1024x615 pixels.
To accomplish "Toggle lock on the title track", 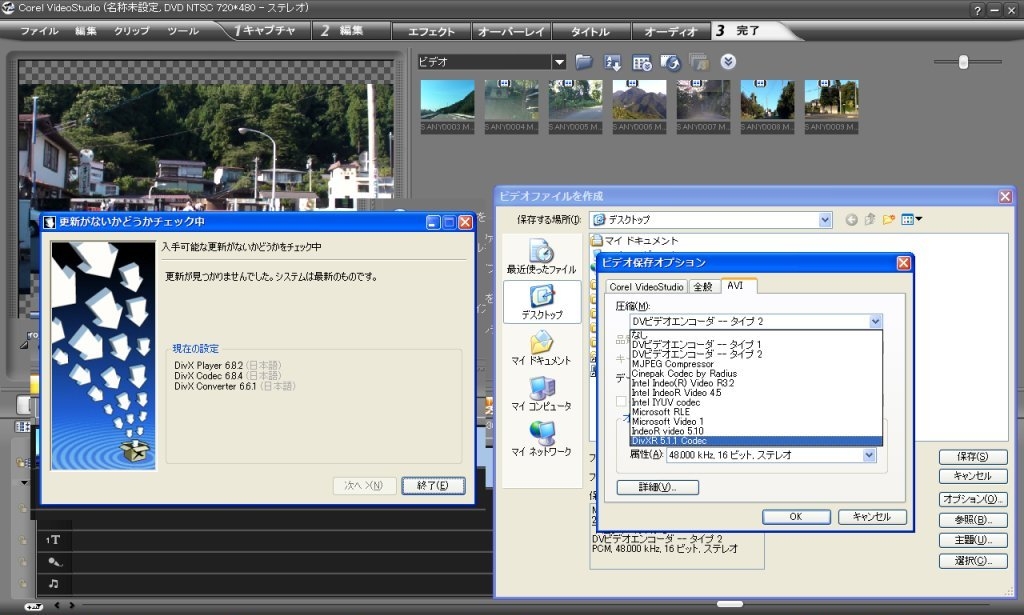I will [x=22, y=540].
